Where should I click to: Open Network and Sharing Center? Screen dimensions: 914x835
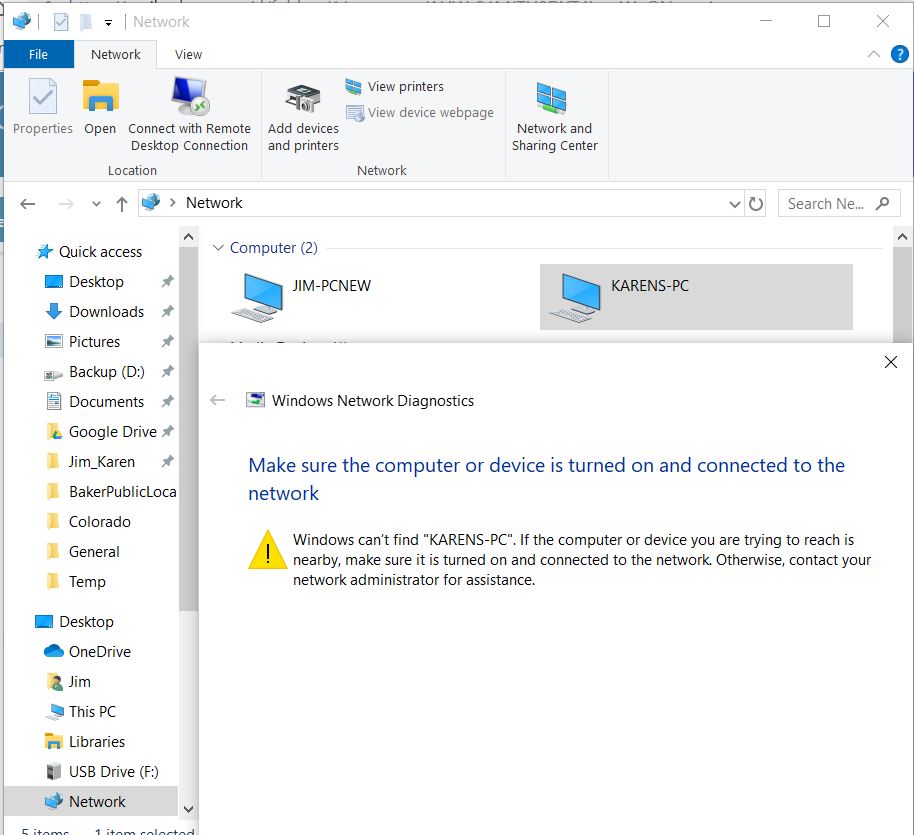pos(554,117)
